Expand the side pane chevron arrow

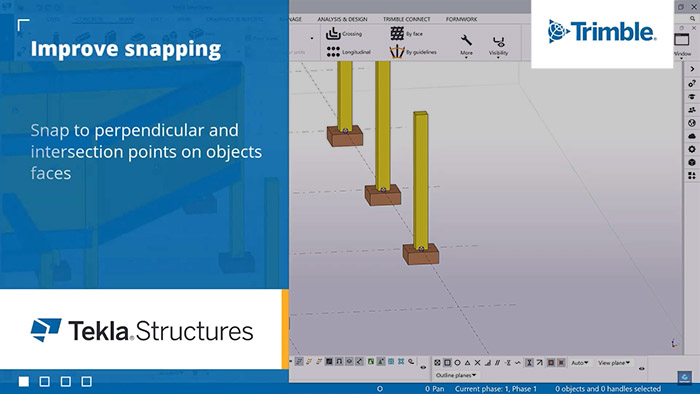click(692, 69)
